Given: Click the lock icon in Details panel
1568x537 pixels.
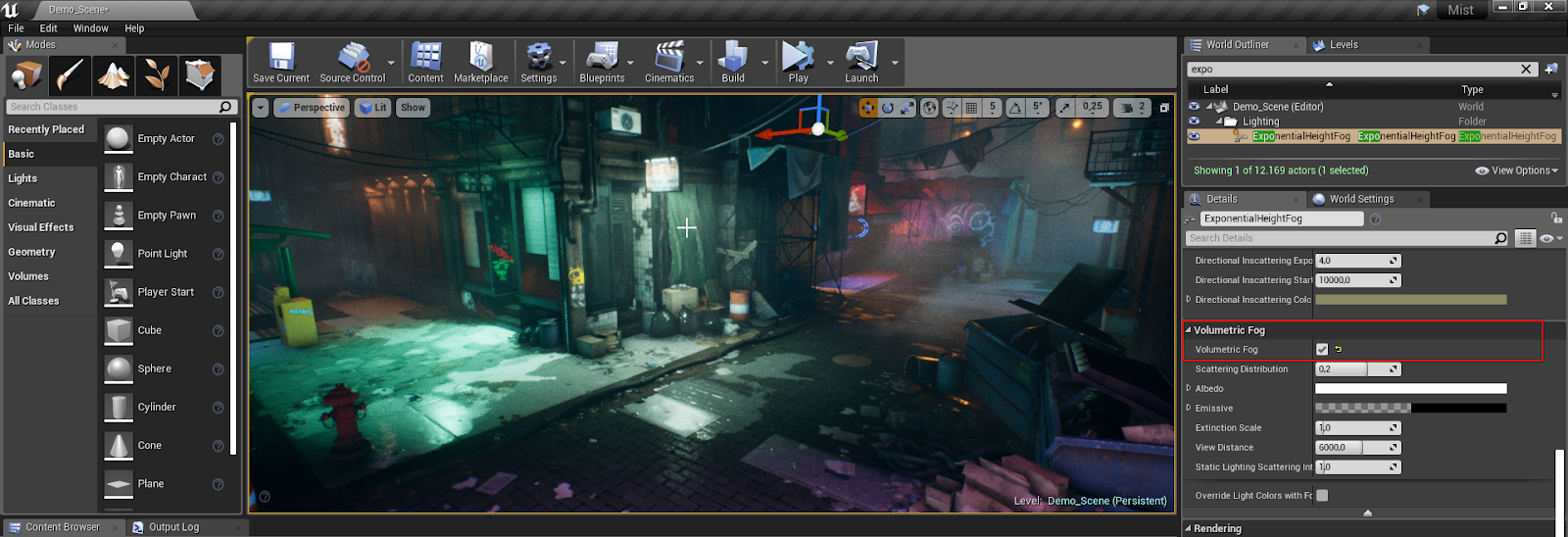Looking at the screenshot, I should [1556, 218].
